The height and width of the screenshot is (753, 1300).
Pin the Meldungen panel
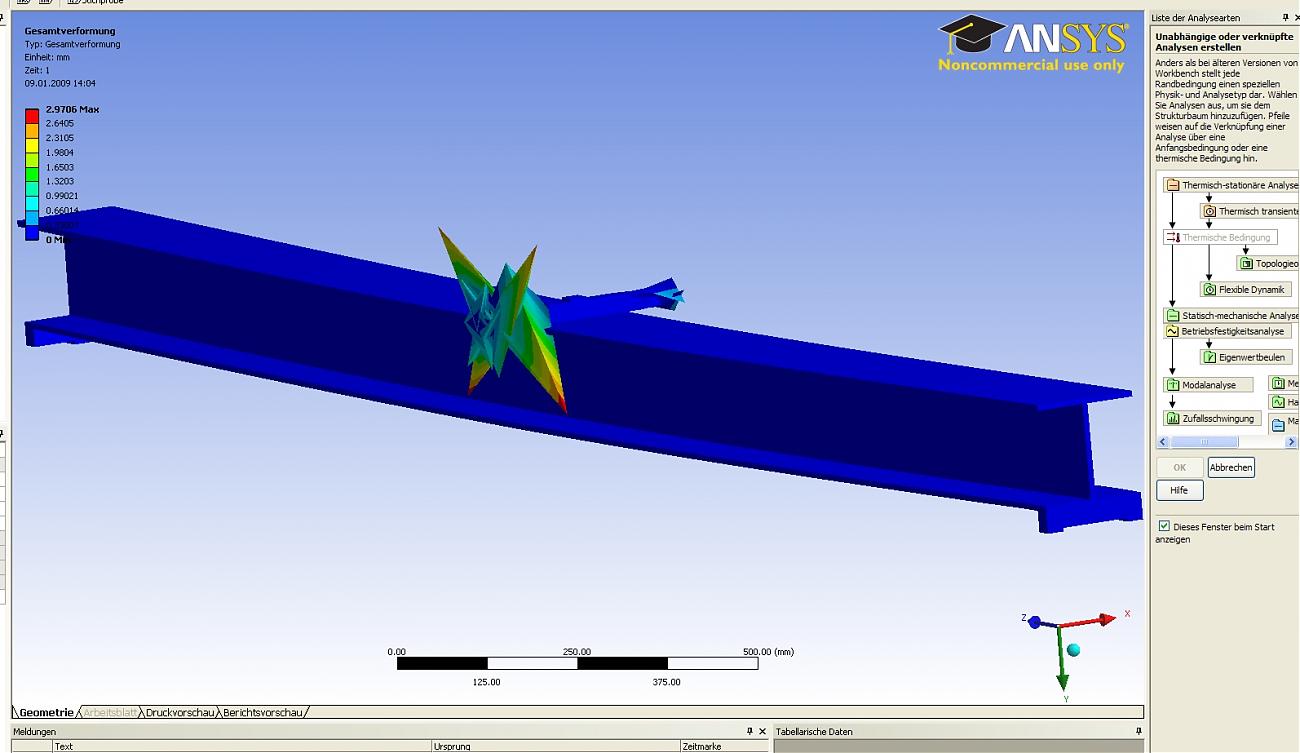(750, 732)
